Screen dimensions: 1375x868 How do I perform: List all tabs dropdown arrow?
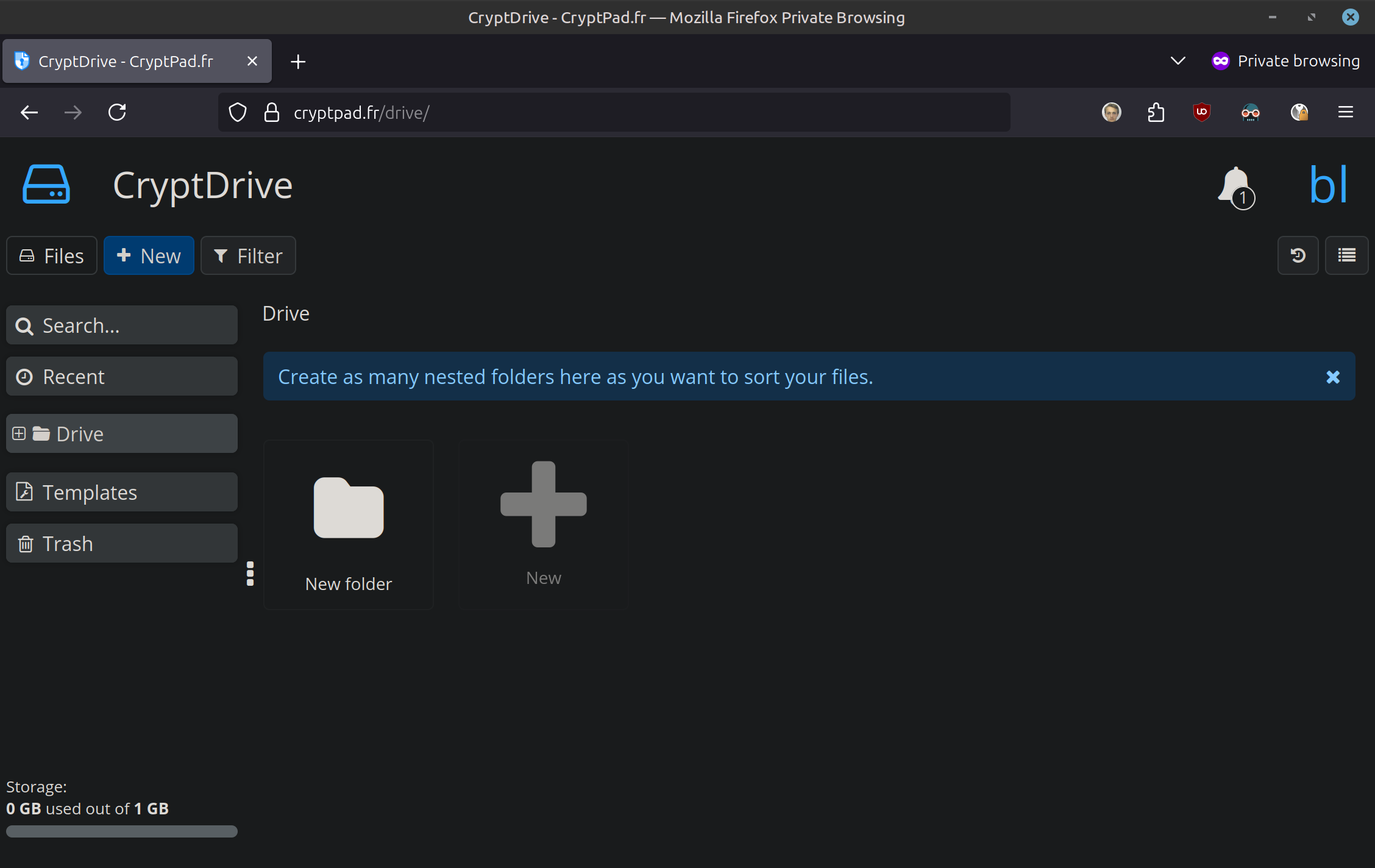pyautogui.click(x=1178, y=61)
